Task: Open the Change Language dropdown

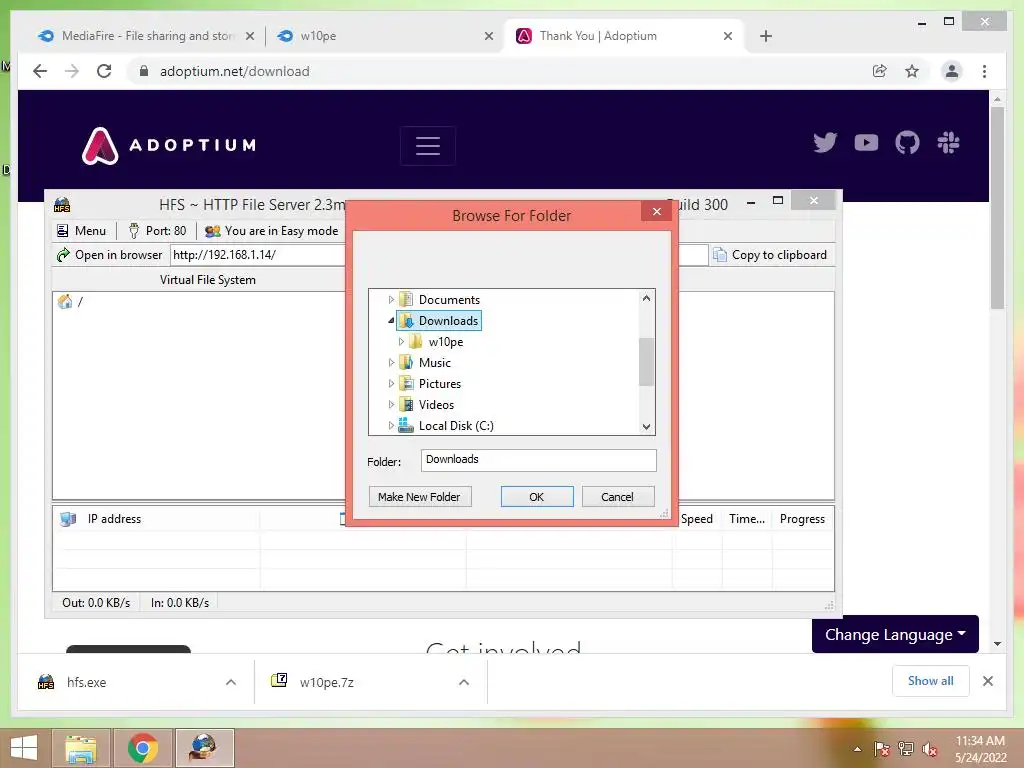Action: [895, 634]
